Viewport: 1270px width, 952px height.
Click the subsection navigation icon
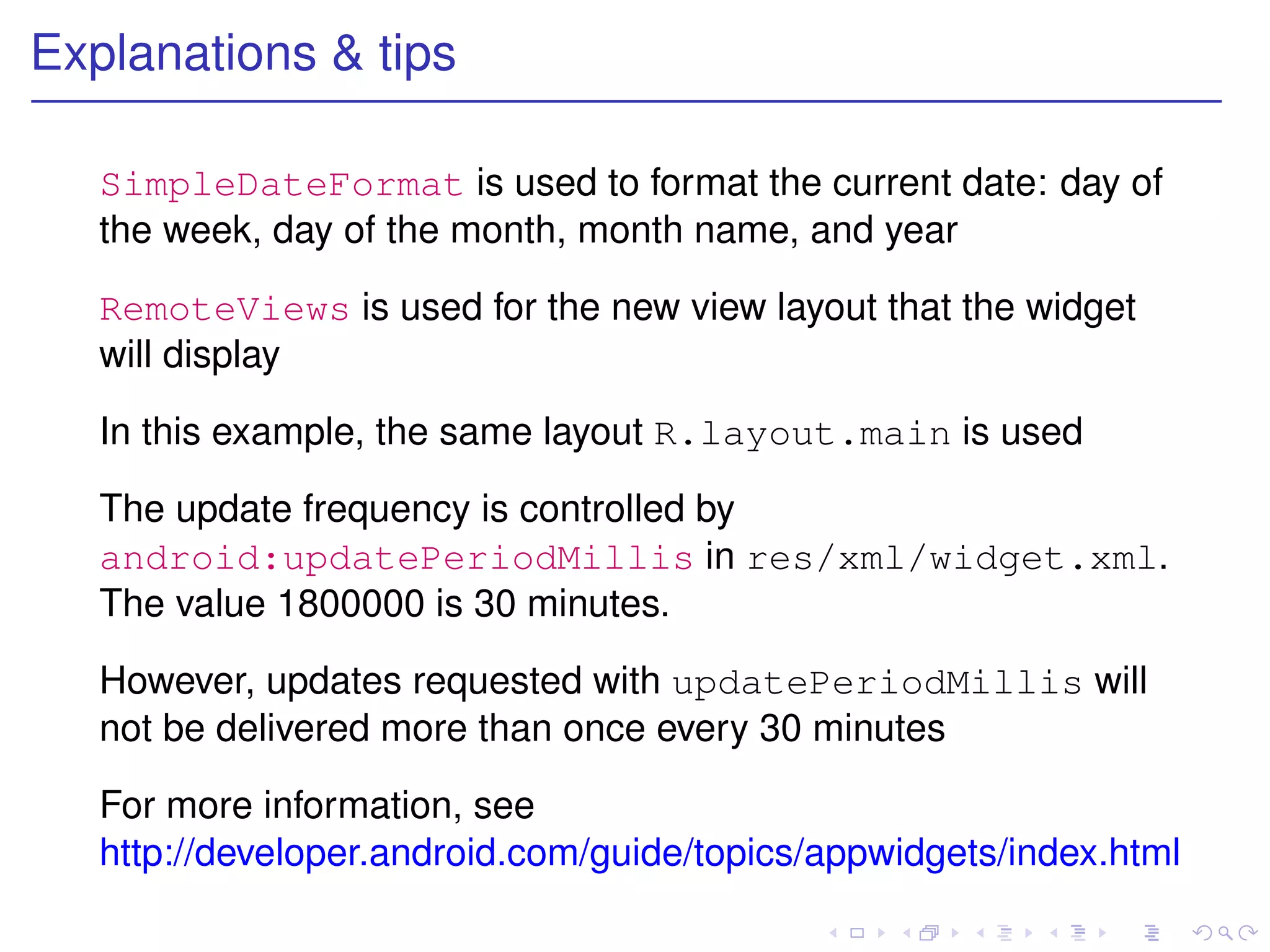(x=1005, y=933)
